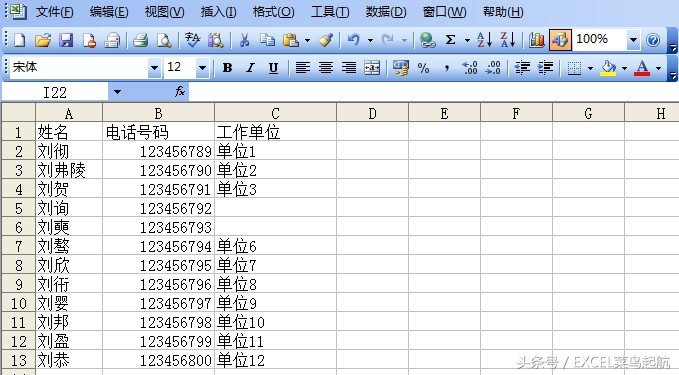Image resolution: width=679 pixels, height=375 pixels.
Task: Open a file with the Open folder icon
Action: 43,41
